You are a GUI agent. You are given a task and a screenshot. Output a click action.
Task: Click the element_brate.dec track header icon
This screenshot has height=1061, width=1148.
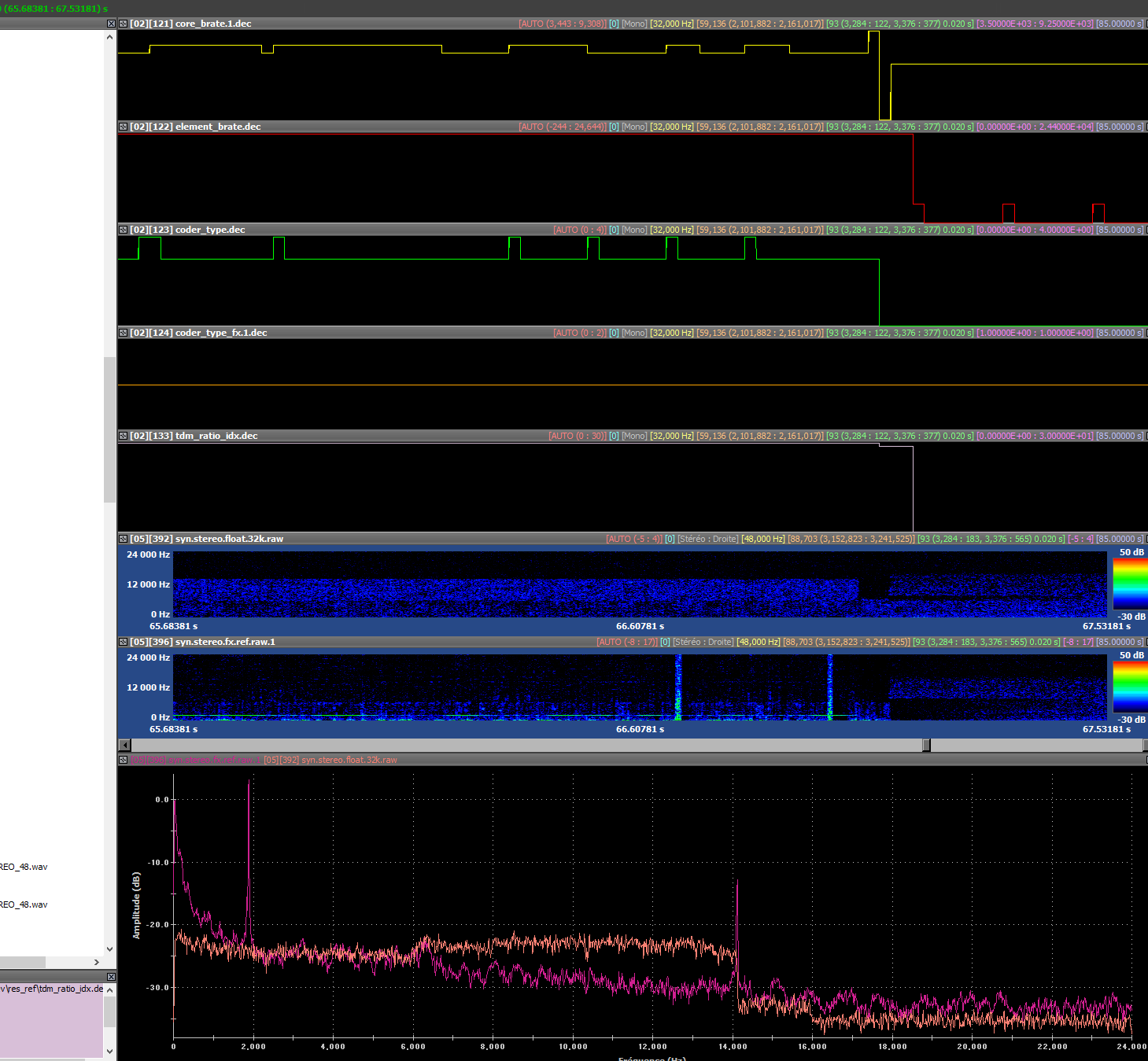click(x=123, y=127)
